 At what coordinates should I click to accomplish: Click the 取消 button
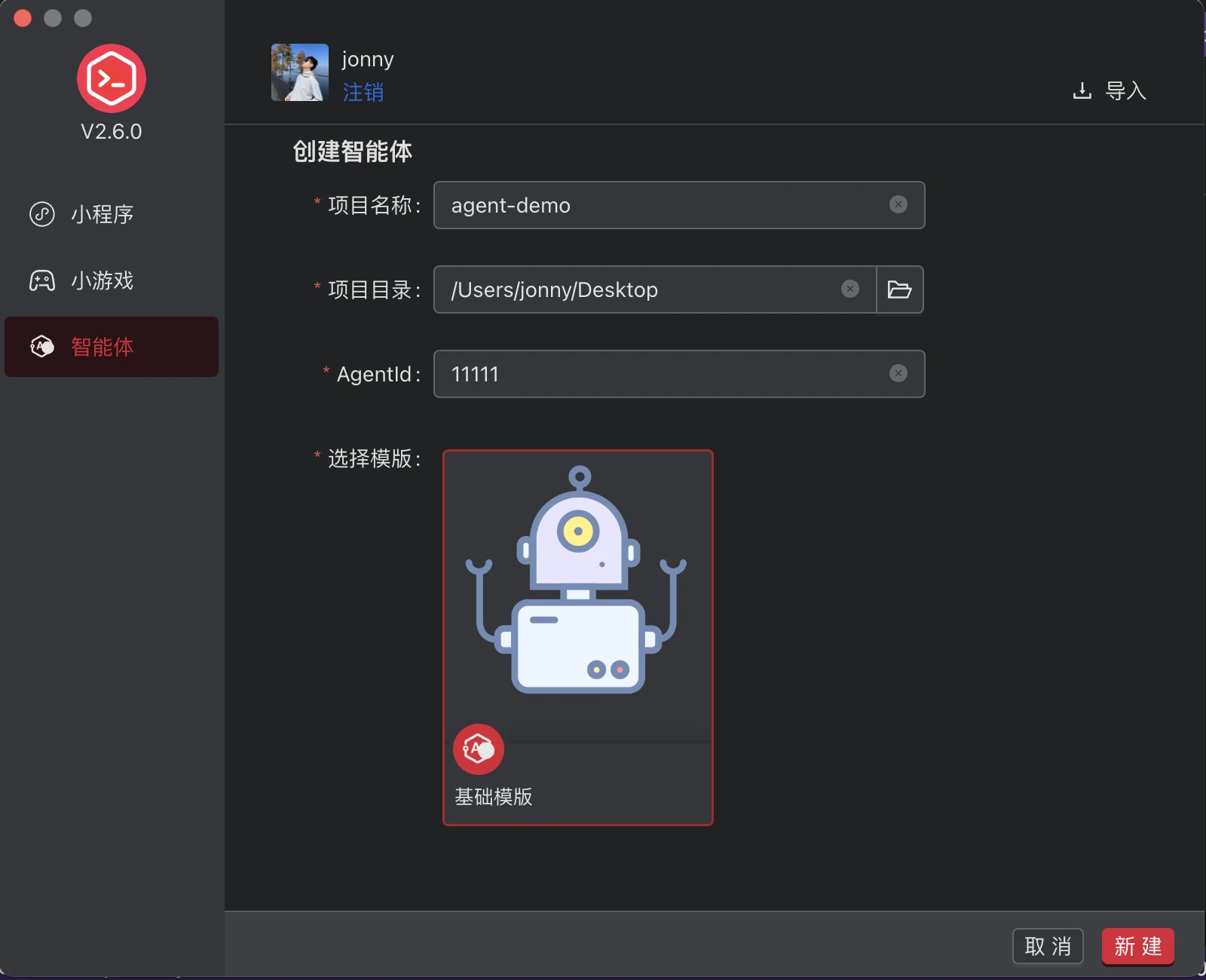coord(1048,946)
